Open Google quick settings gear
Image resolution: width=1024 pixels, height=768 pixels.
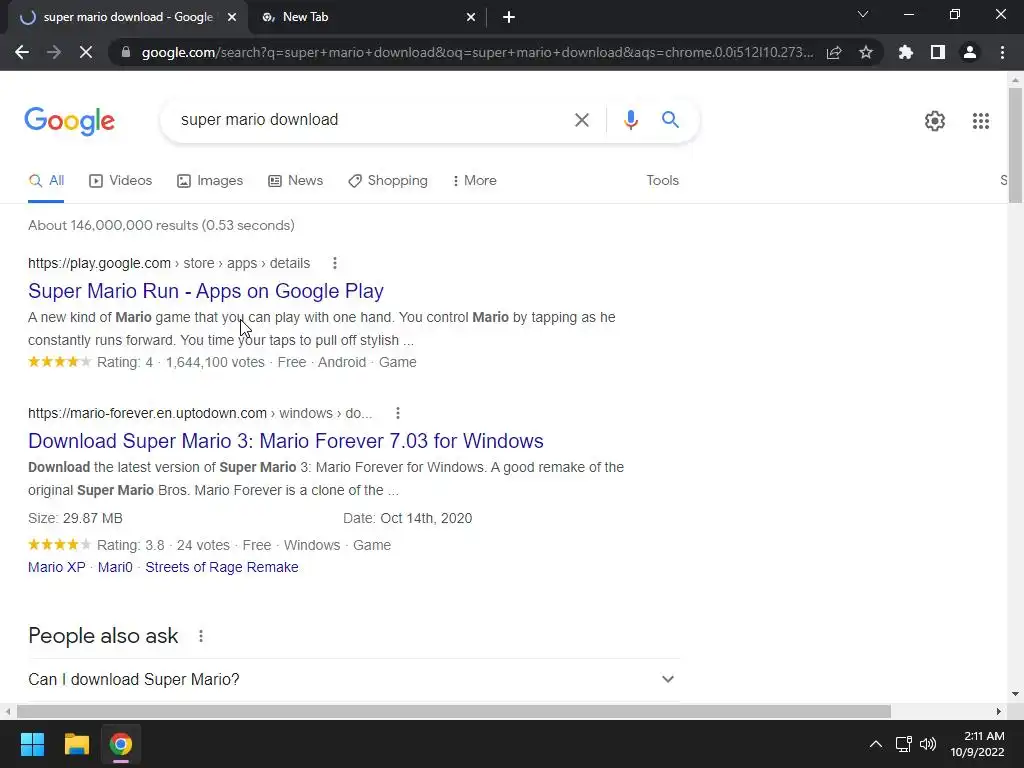pyautogui.click(x=935, y=121)
